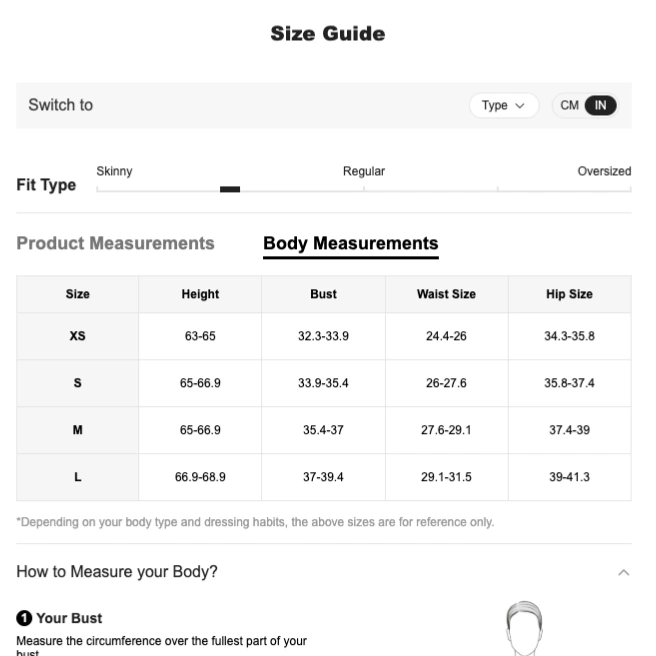Open the Type dropdown
The height and width of the screenshot is (656, 656).
click(x=504, y=105)
